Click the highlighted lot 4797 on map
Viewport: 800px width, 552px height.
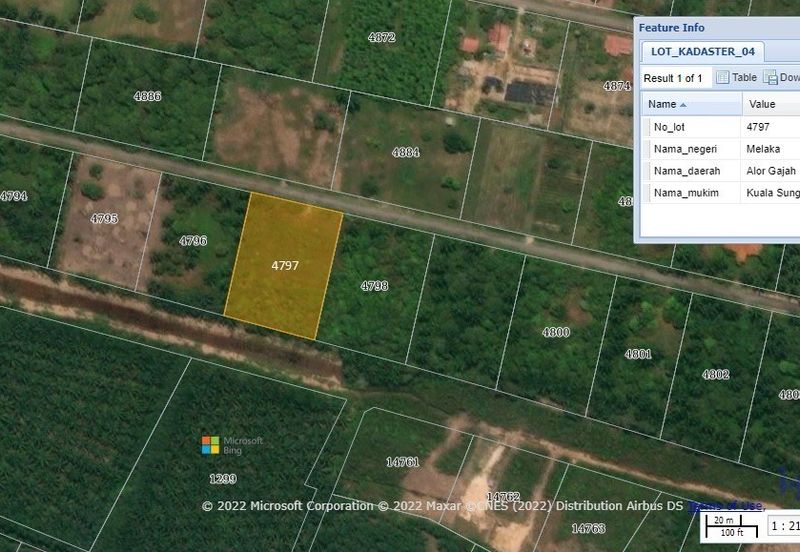point(285,265)
